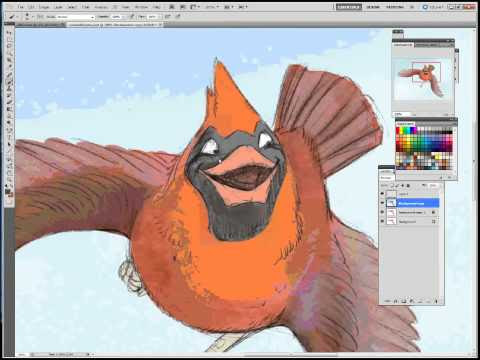Viewport: 480px width, 360px height.
Task: Select the top layer in Layers panel
Action: (x=412, y=194)
